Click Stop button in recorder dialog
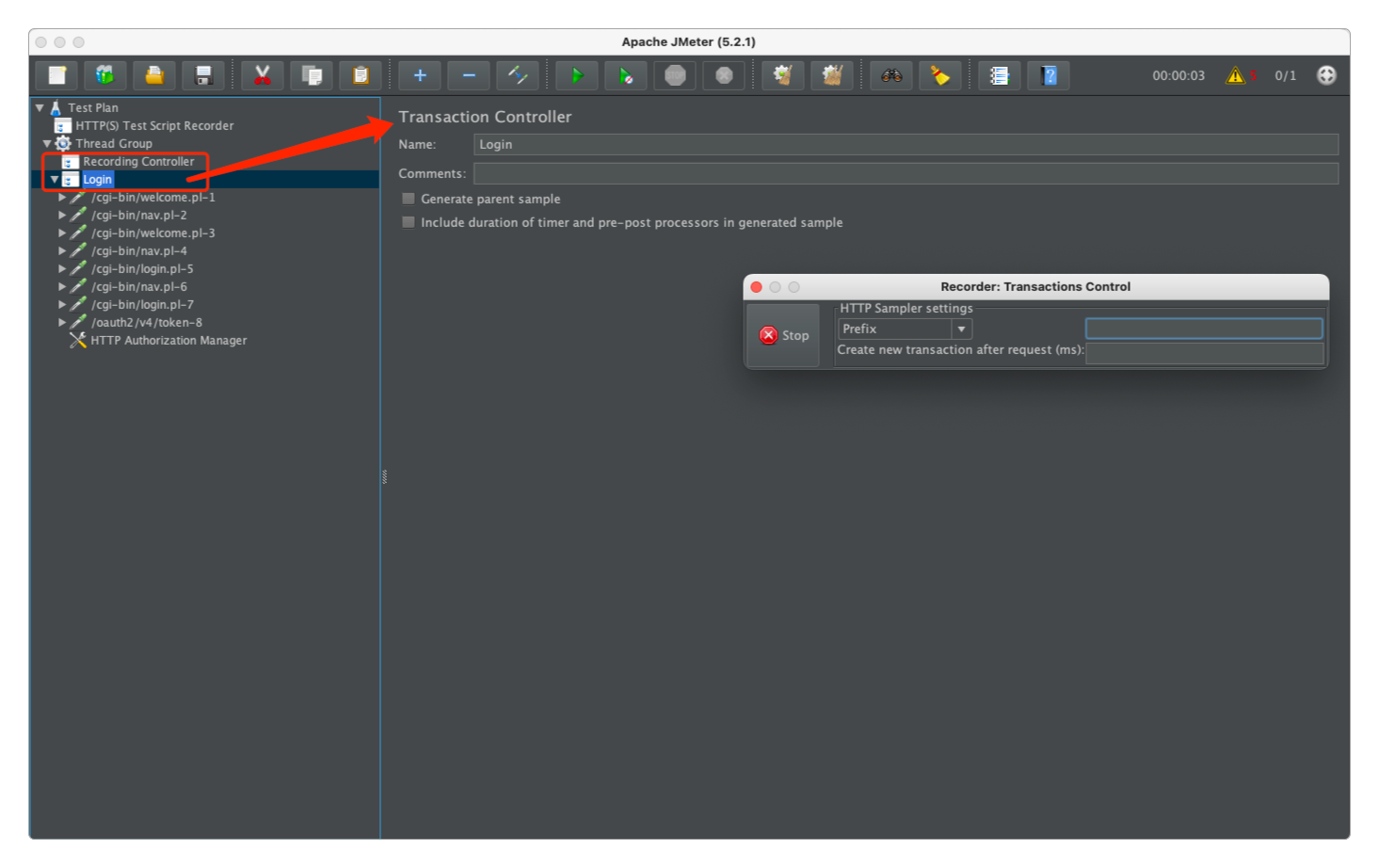 pyautogui.click(x=783, y=335)
